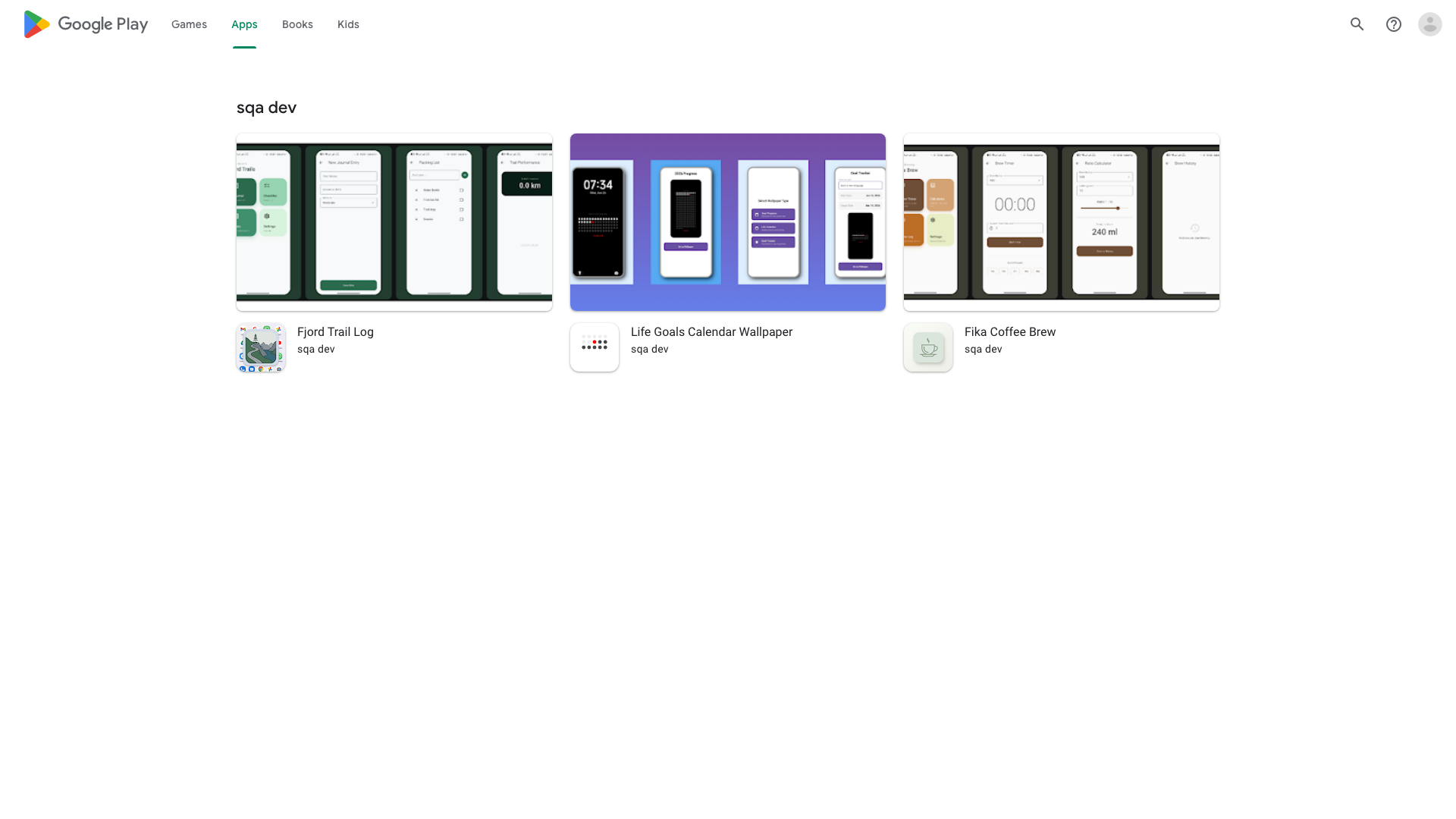The width and height of the screenshot is (1456, 819).
Task: Click the account profile avatar
Action: [x=1429, y=24]
